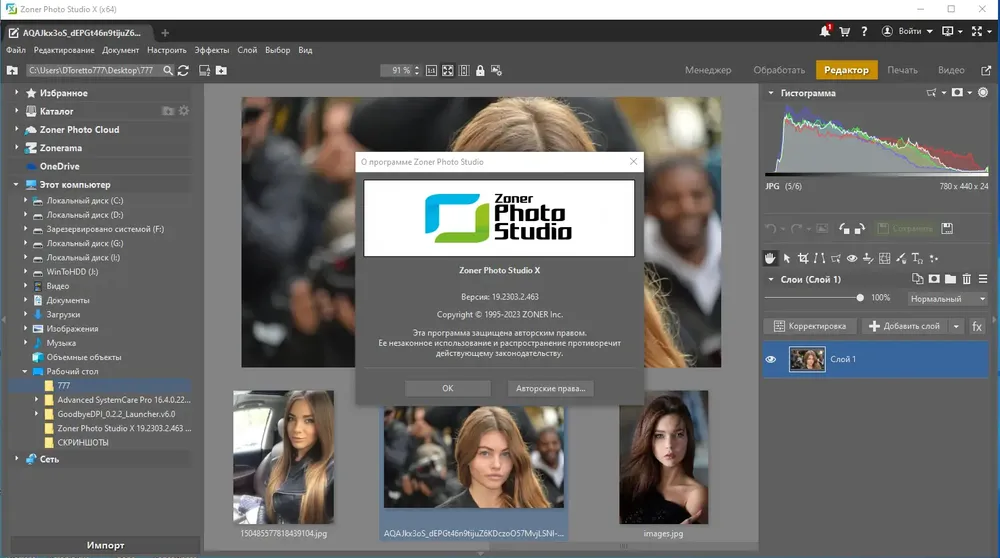The image size is (1000, 558).
Task: Collapse the Гистограмма panel
Action: 771,93
